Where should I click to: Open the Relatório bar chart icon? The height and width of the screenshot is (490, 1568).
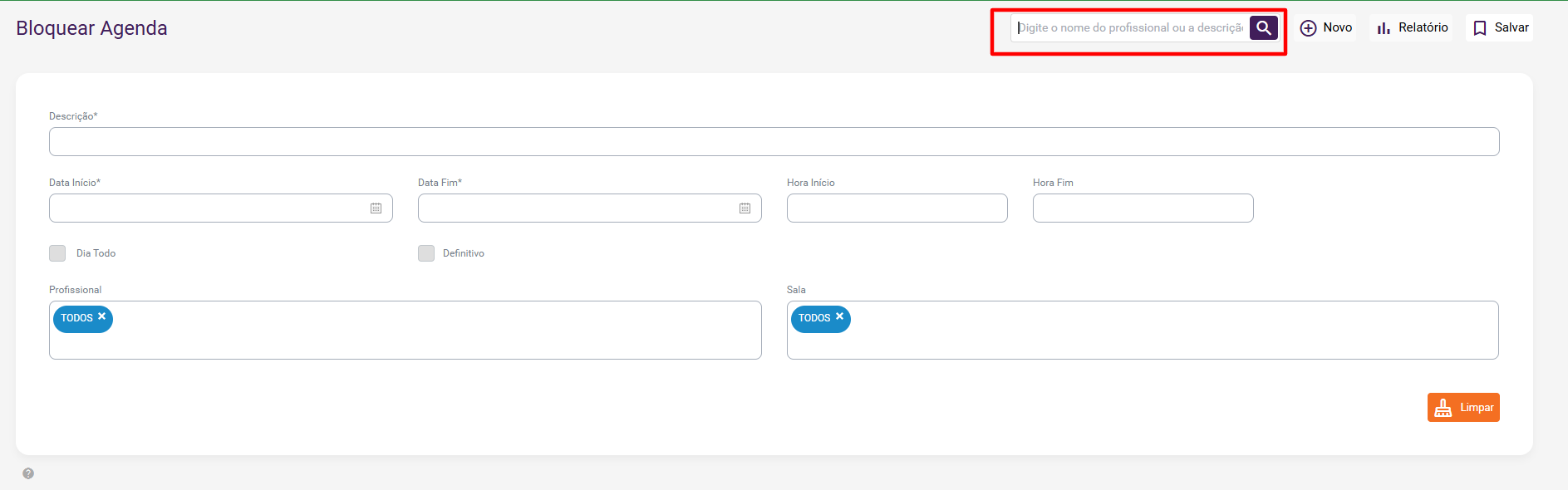coord(1384,28)
